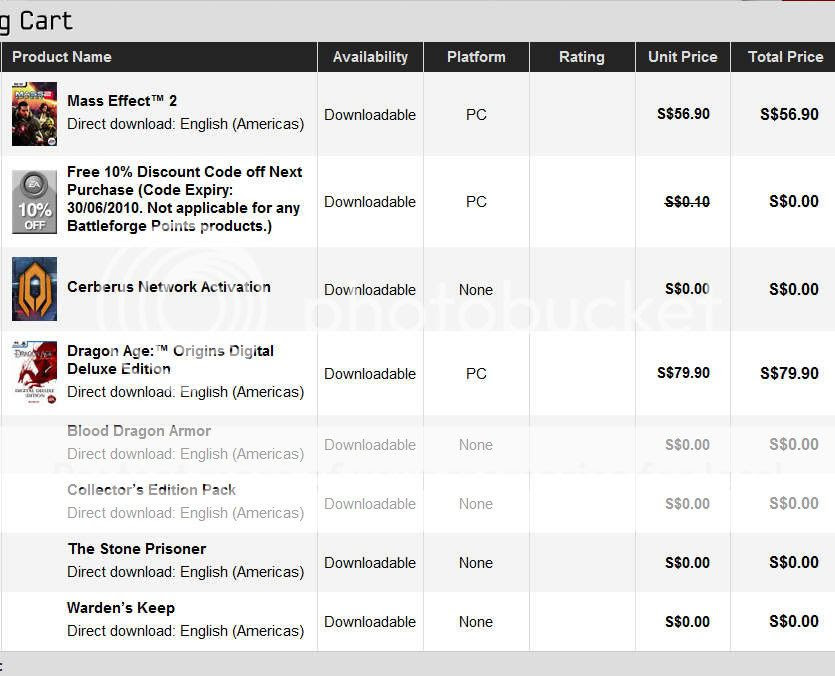Image resolution: width=835 pixels, height=676 pixels.
Task: Click the Rating column header
Action: coord(582,57)
